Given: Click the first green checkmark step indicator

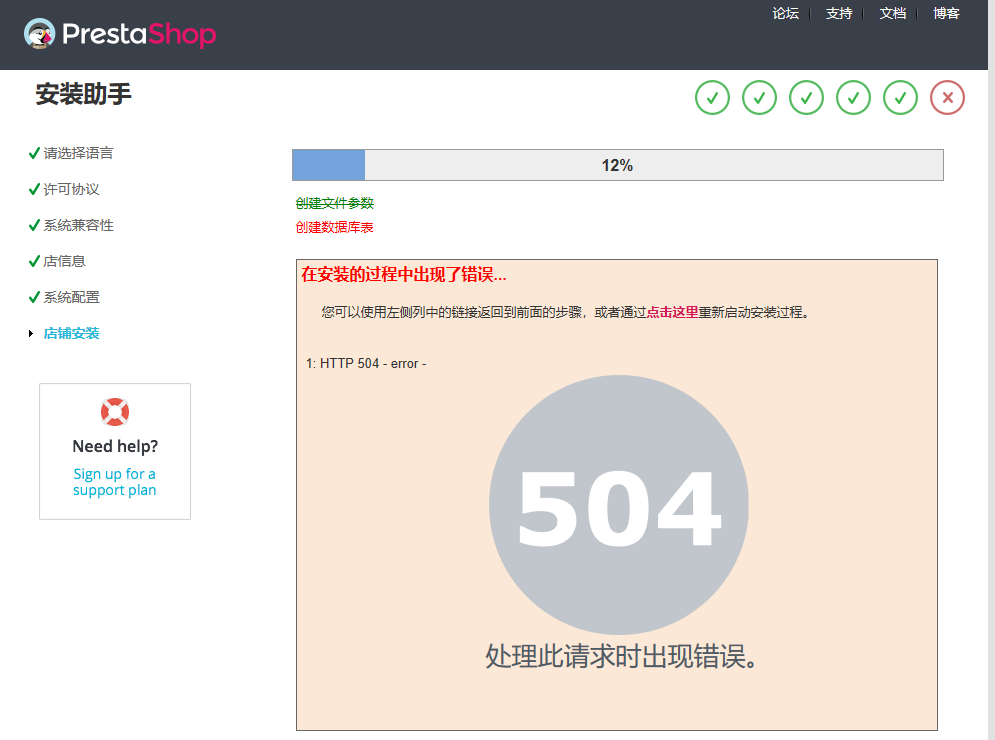Looking at the screenshot, I should tap(712, 97).
